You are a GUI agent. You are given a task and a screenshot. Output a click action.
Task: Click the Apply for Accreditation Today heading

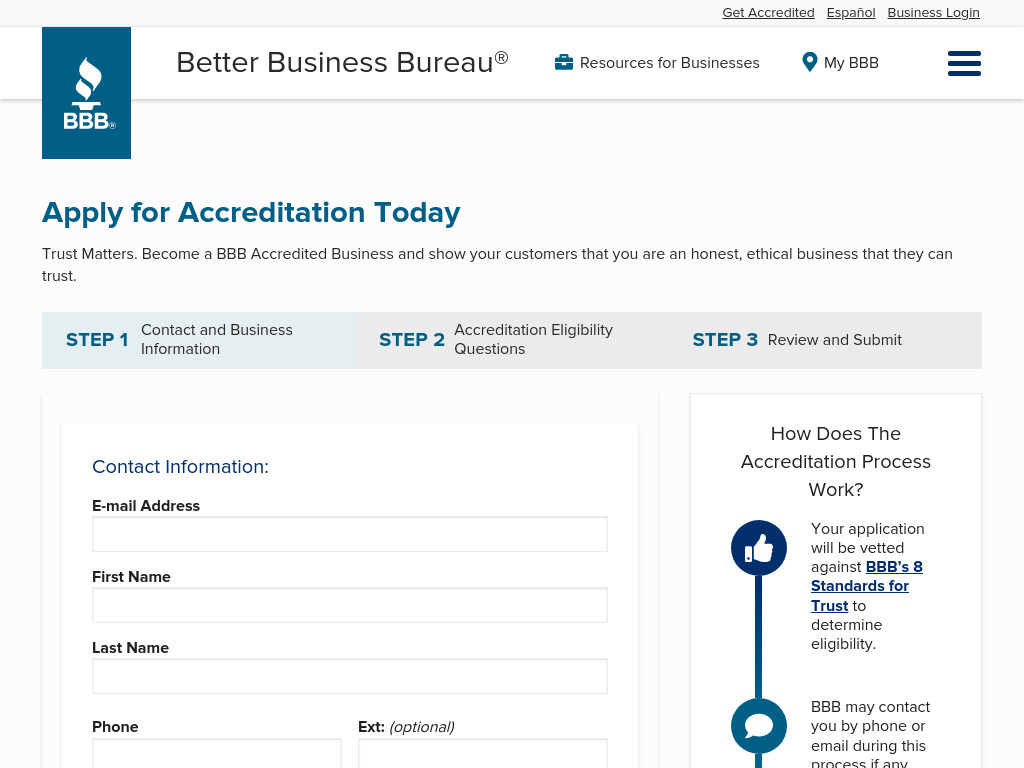[251, 213]
